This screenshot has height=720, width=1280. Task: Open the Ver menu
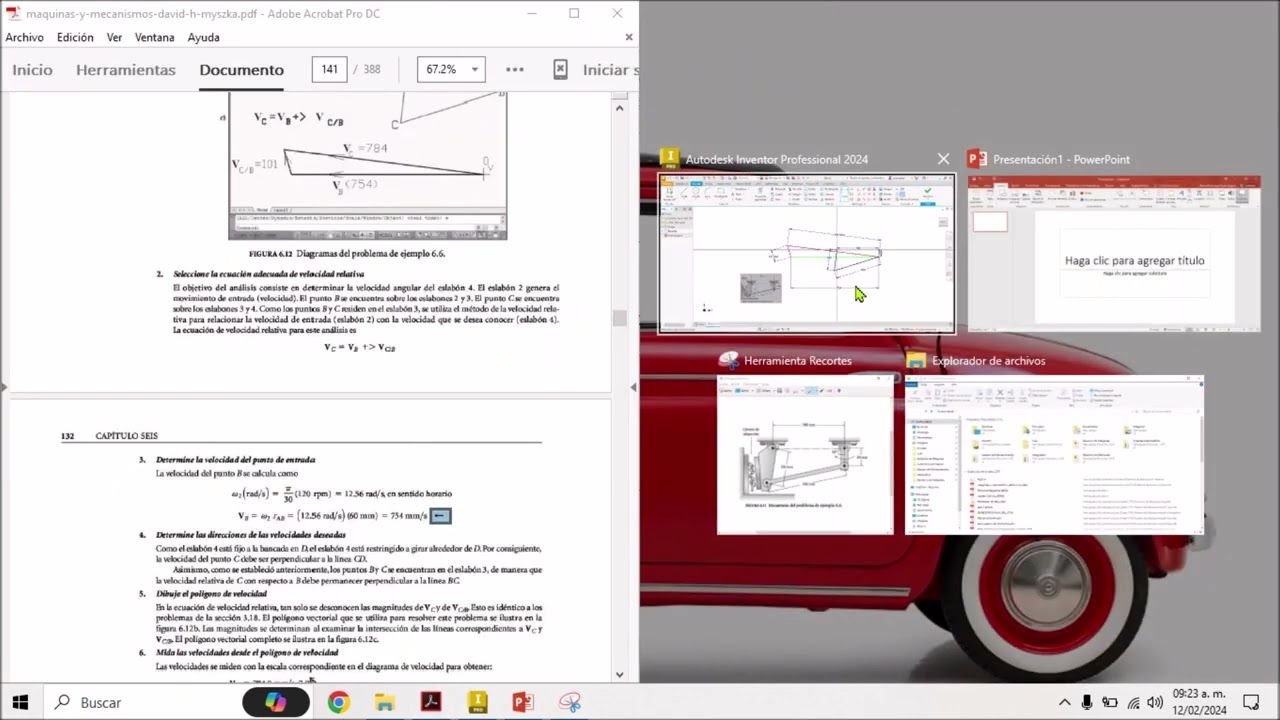114,37
